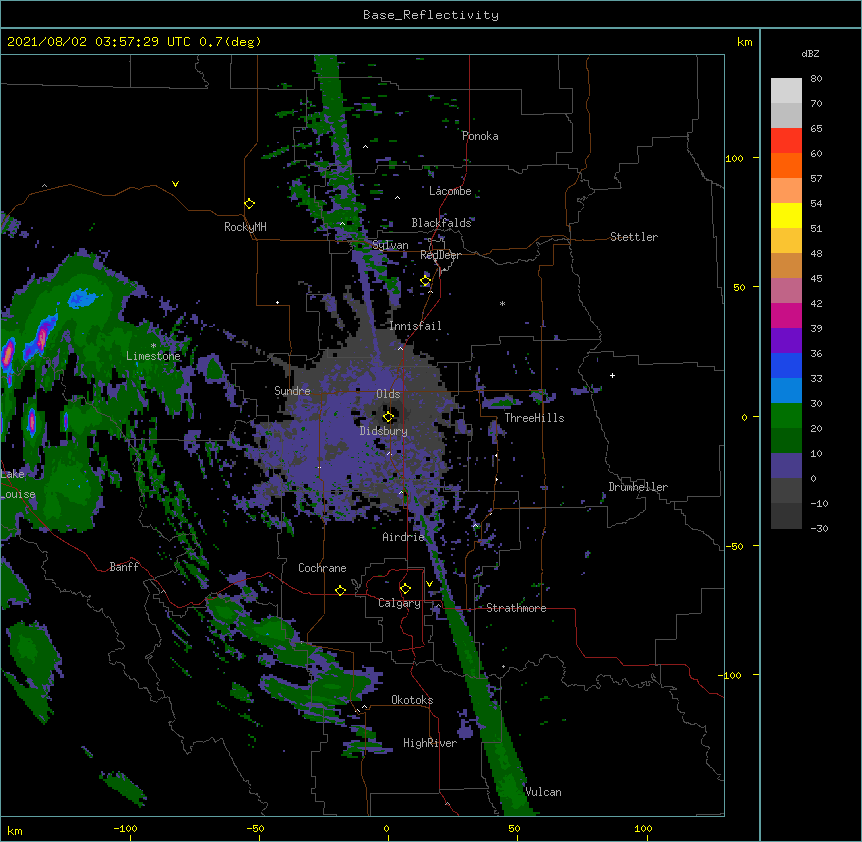Viewport: 862px width, 842px height.
Task: Click the RedDeer city label
Action: [x=440, y=255]
